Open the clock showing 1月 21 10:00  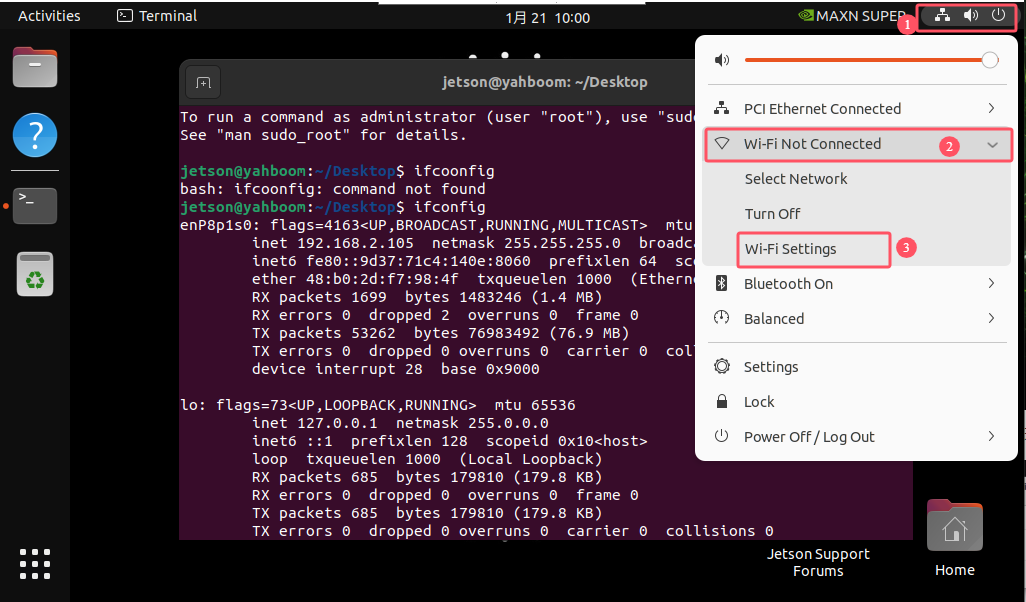point(548,18)
